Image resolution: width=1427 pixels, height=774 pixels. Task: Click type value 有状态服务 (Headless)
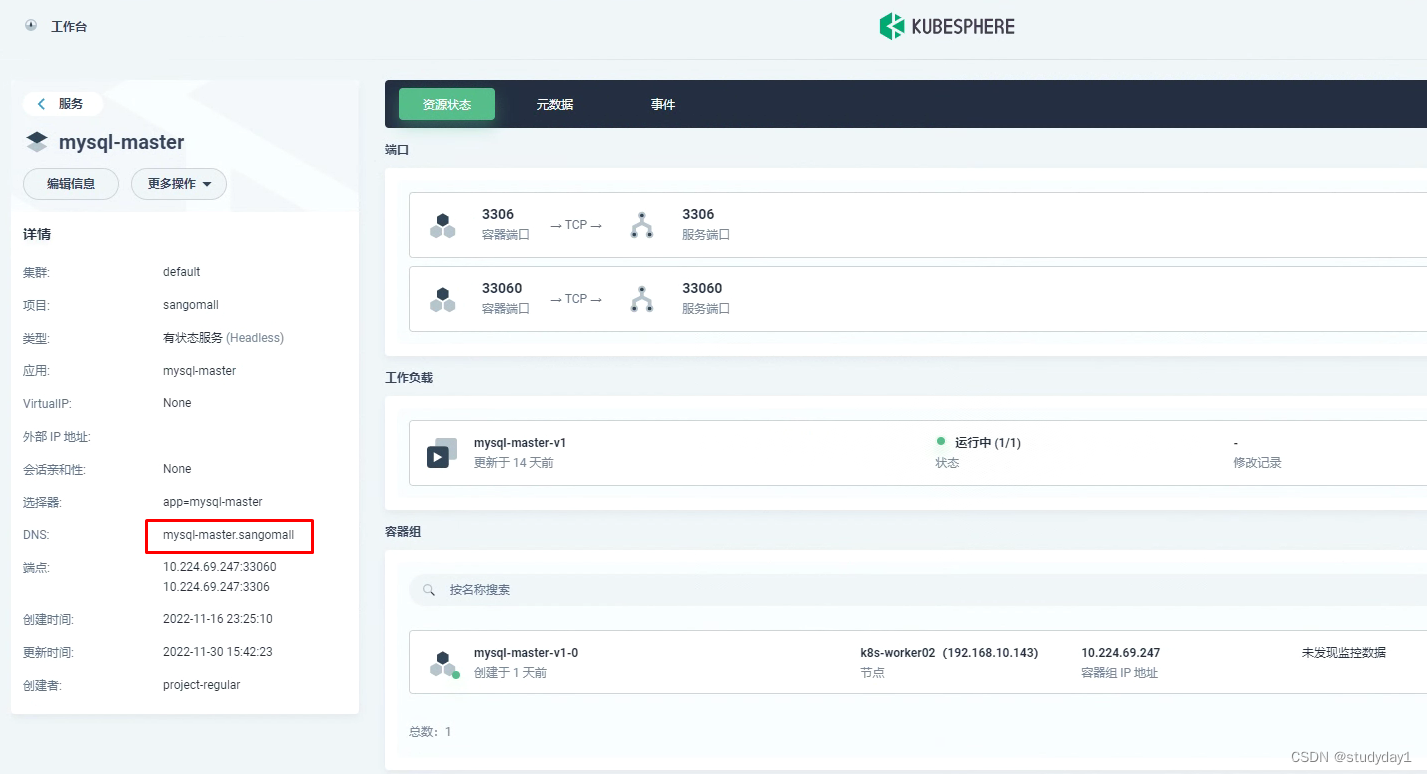coord(224,338)
